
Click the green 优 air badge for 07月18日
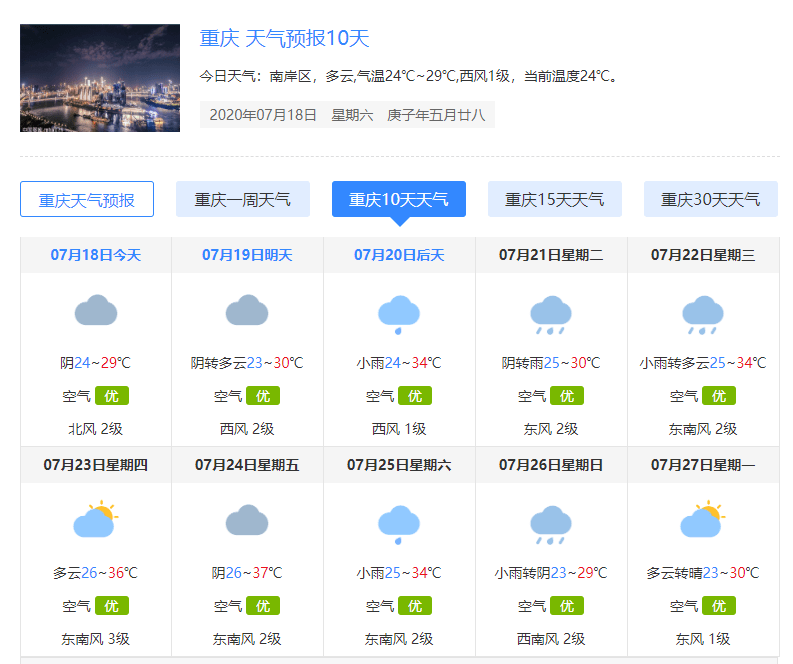point(111,396)
